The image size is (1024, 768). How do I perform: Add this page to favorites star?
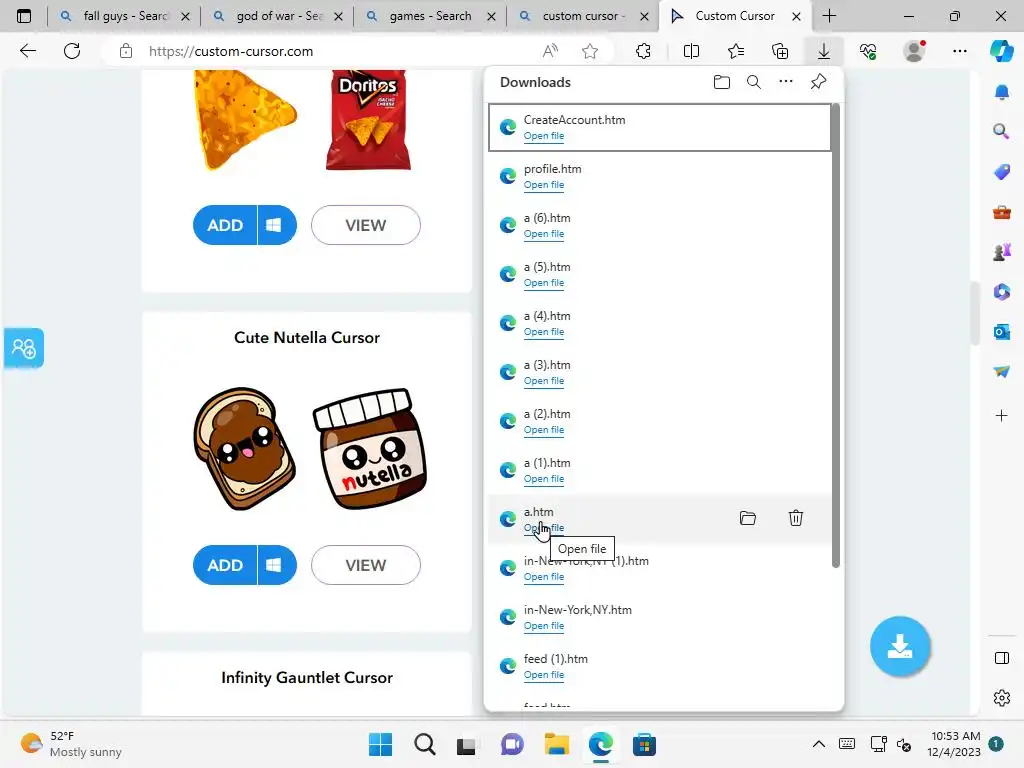pos(590,51)
